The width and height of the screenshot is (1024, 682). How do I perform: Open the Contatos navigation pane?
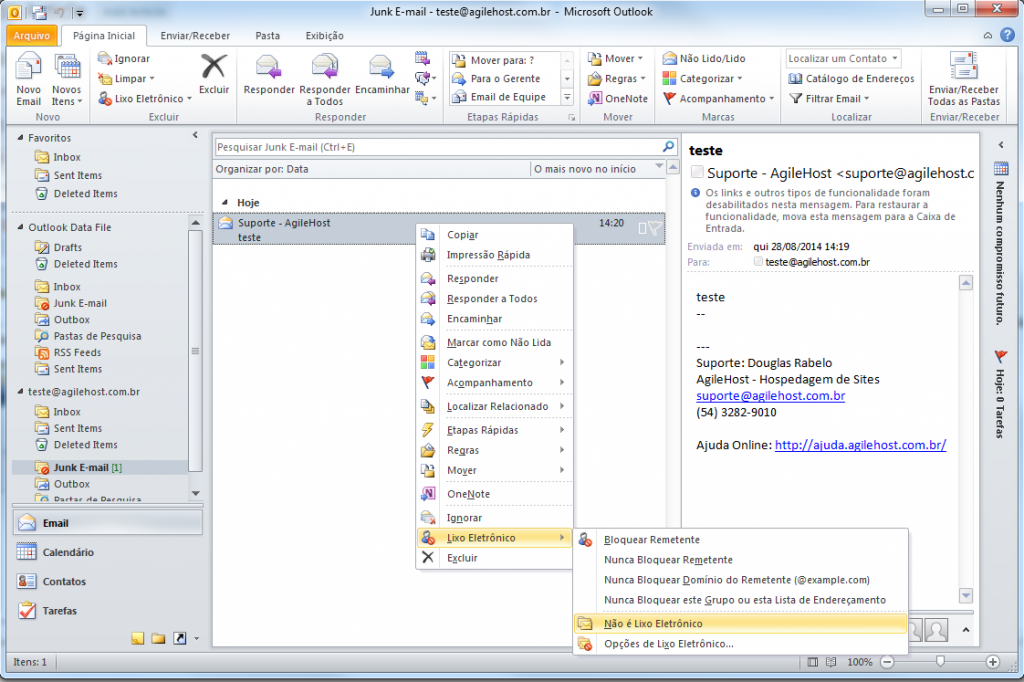tap(108, 581)
